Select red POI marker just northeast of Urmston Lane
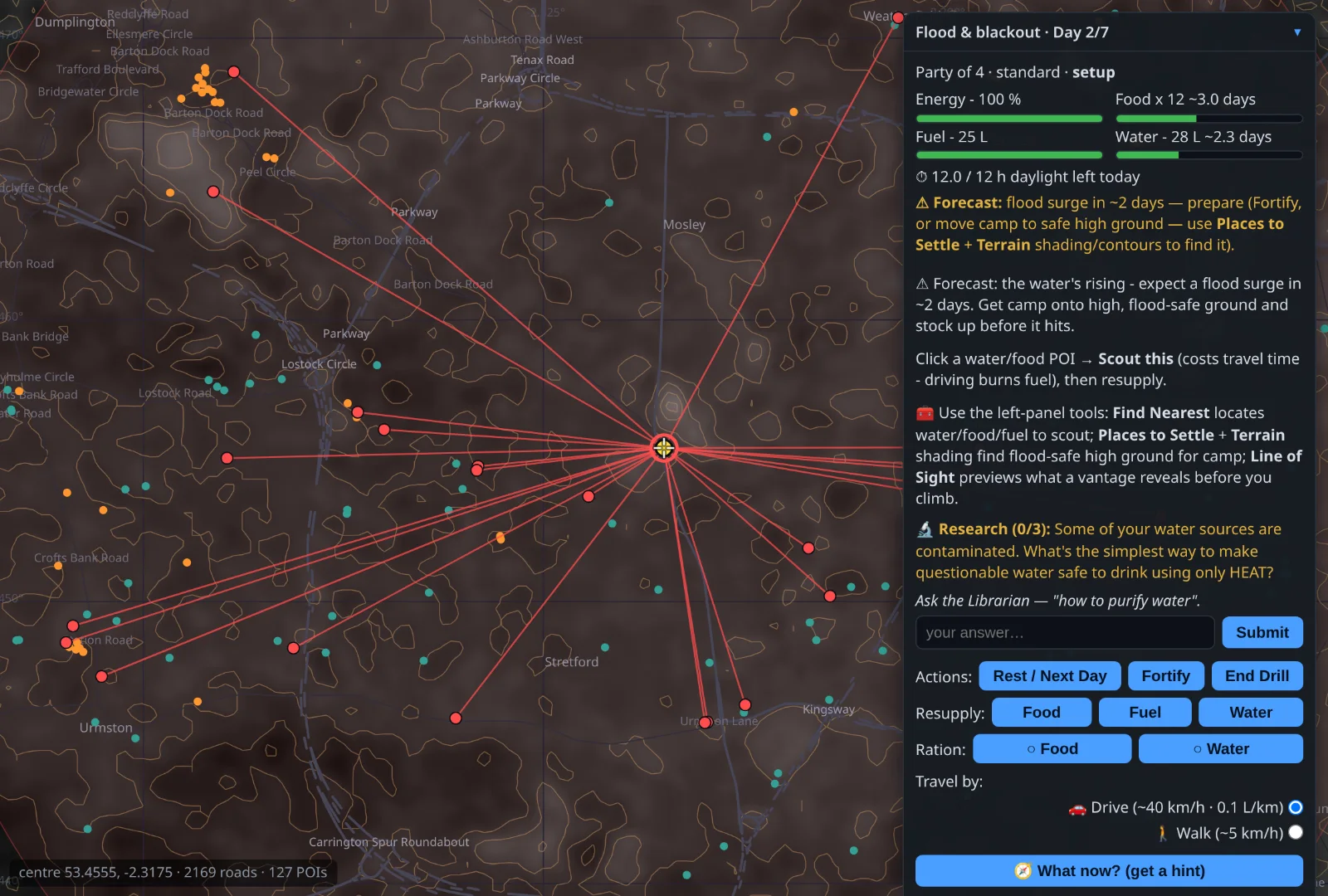The image size is (1328, 896). coord(745,705)
